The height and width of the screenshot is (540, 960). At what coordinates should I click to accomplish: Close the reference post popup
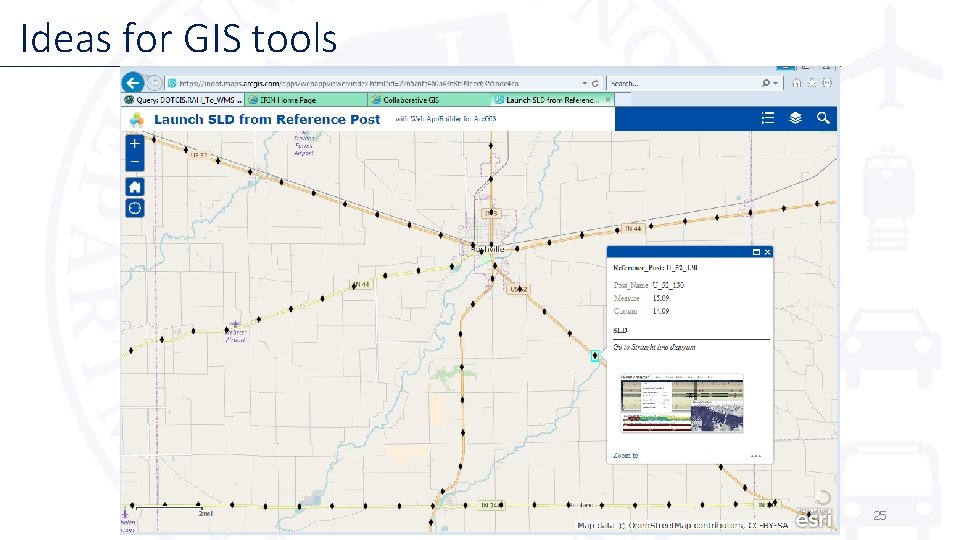tap(767, 252)
